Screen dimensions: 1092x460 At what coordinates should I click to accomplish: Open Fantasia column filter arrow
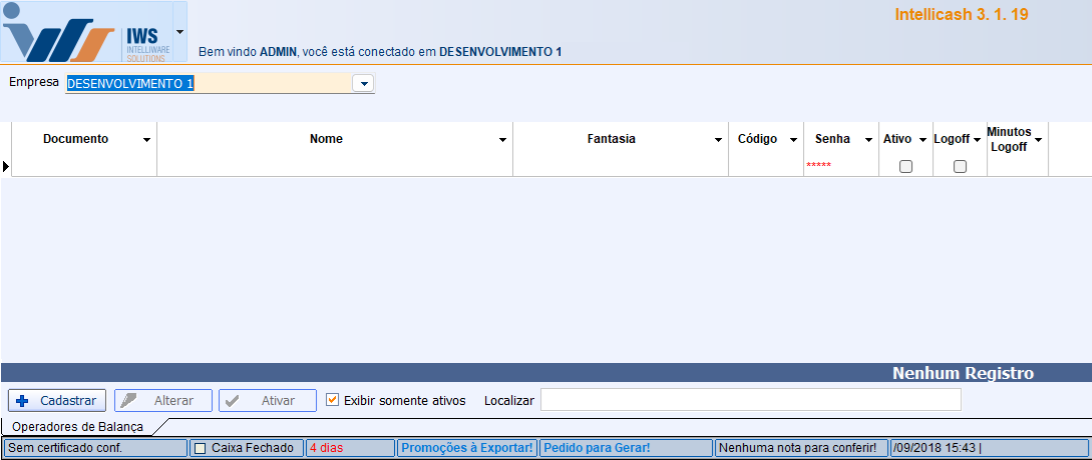(x=718, y=140)
